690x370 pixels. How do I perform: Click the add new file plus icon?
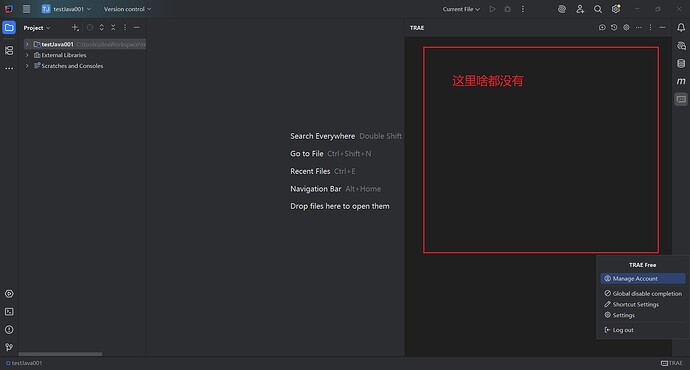click(75, 28)
